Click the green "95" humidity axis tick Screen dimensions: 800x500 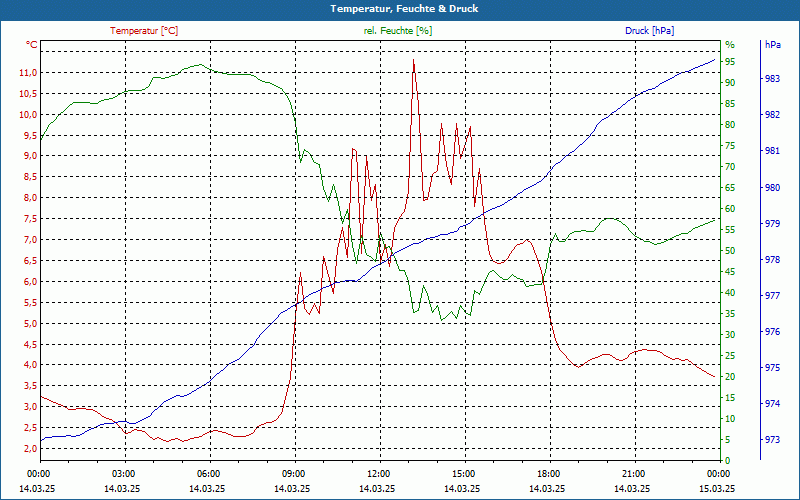coord(730,62)
